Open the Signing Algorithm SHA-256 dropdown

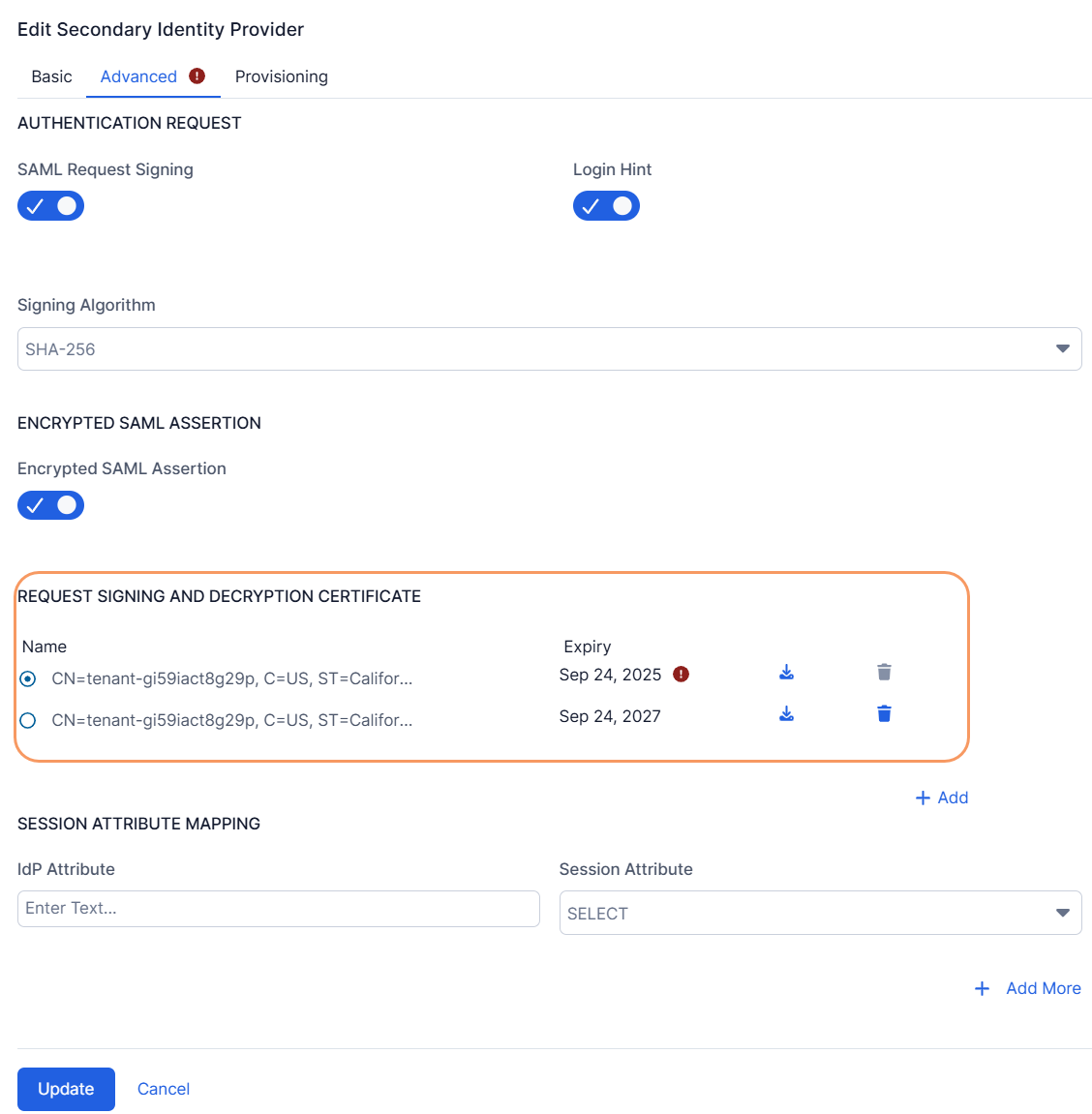(x=549, y=349)
